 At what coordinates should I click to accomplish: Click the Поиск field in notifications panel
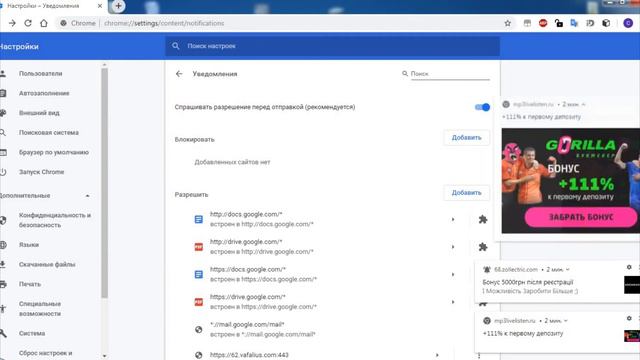[x=450, y=74]
